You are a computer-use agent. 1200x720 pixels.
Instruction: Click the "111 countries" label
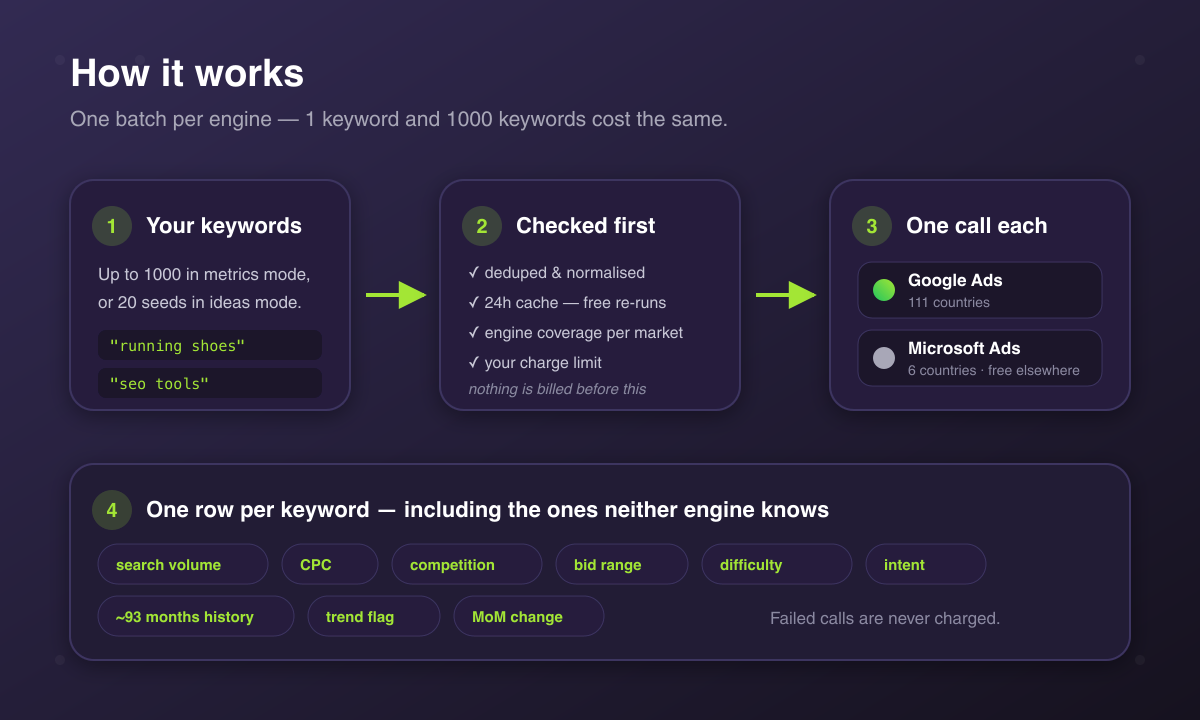(x=949, y=302)
